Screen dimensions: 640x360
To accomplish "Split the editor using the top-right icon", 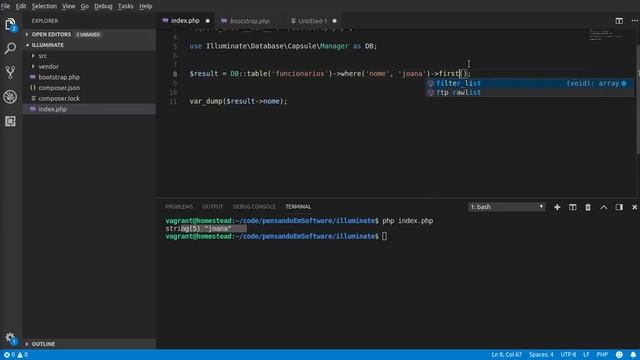I will 619,21.
